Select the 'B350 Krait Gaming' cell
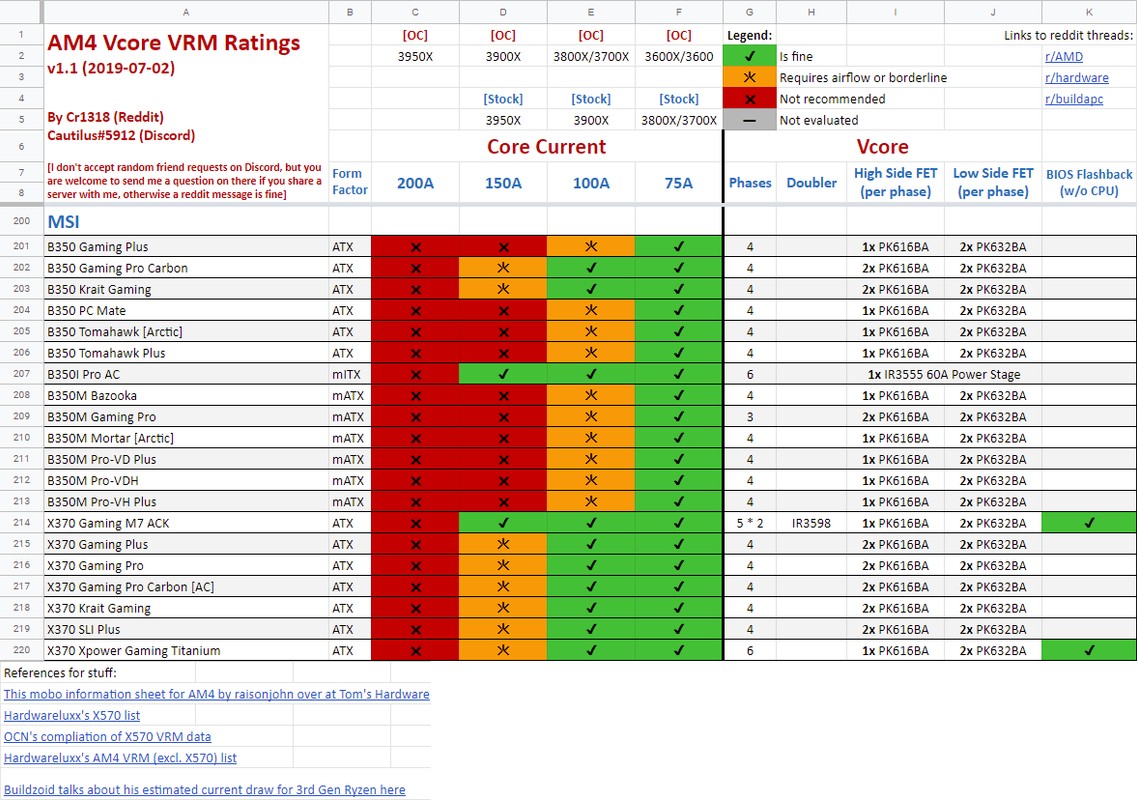Screen dimensions: 1137x800 [186, 289]
